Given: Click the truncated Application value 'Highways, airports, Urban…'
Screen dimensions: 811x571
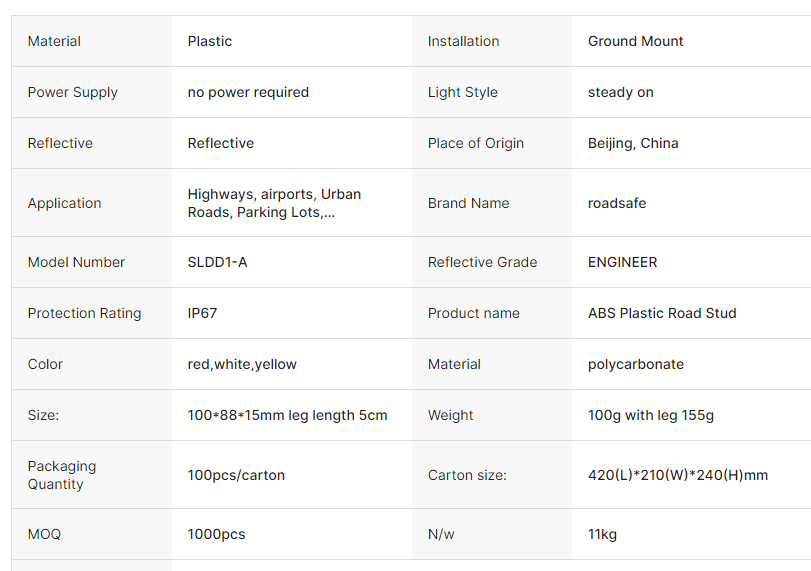Looking at the screenshot, I should 274,203.
